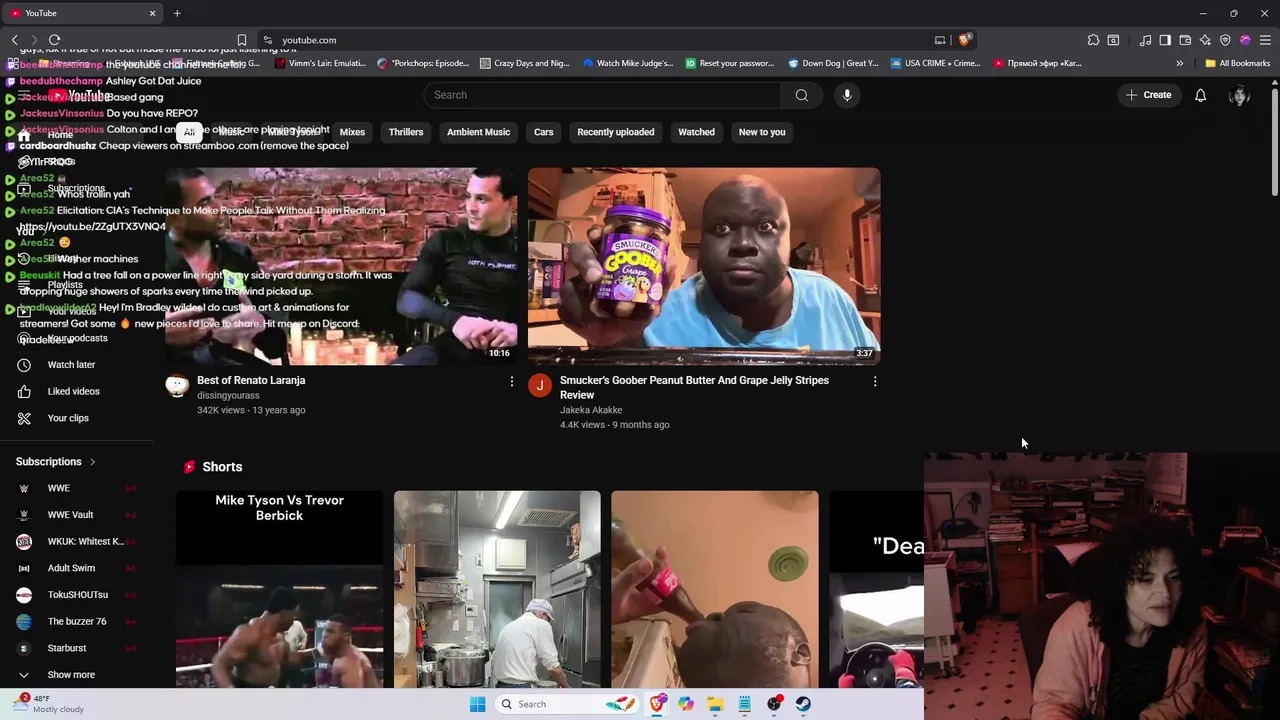
Task: Expand Show more subscriptions
Action: tap(70, 675)
